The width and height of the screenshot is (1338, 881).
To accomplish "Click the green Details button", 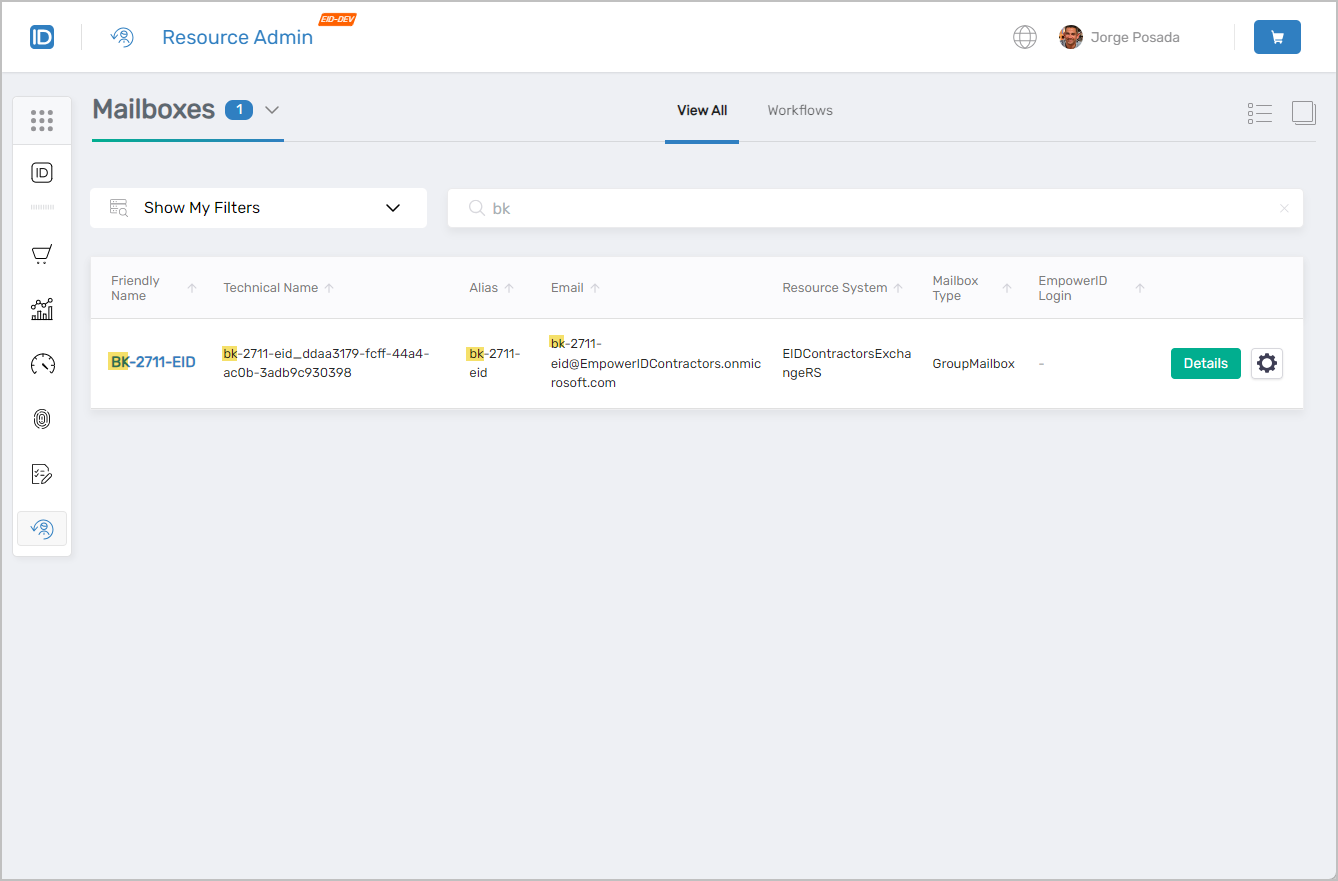I will coord(1205,363).
